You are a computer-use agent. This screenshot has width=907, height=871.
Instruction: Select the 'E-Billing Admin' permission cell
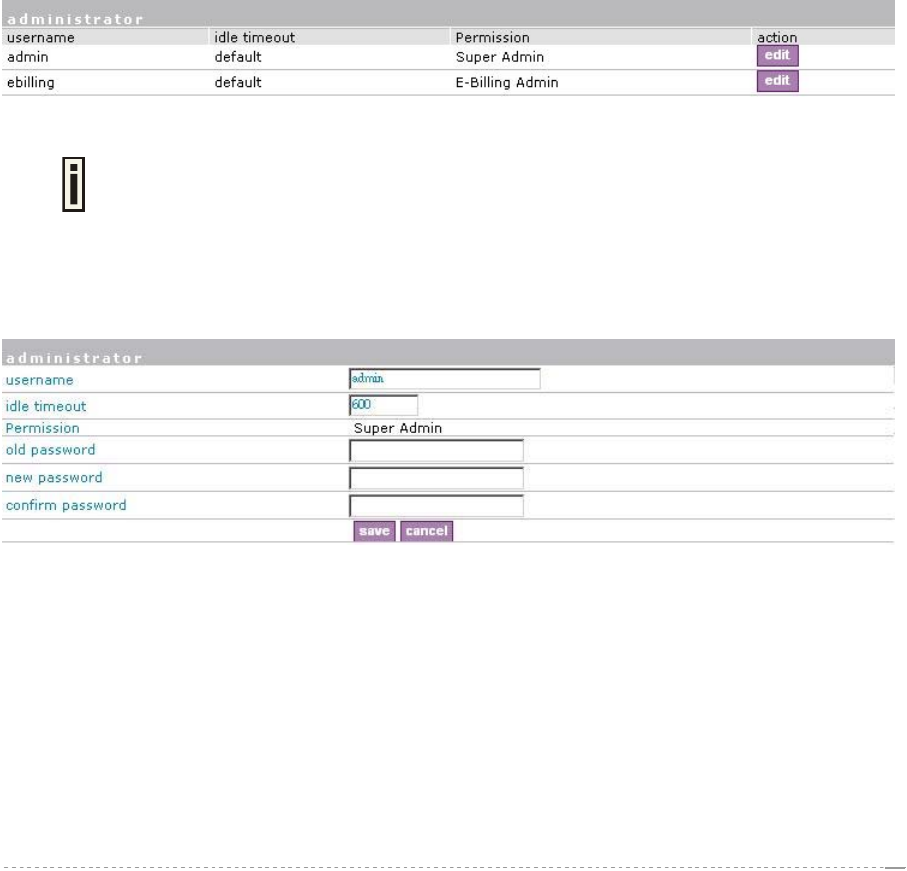(x=507, y=83)
